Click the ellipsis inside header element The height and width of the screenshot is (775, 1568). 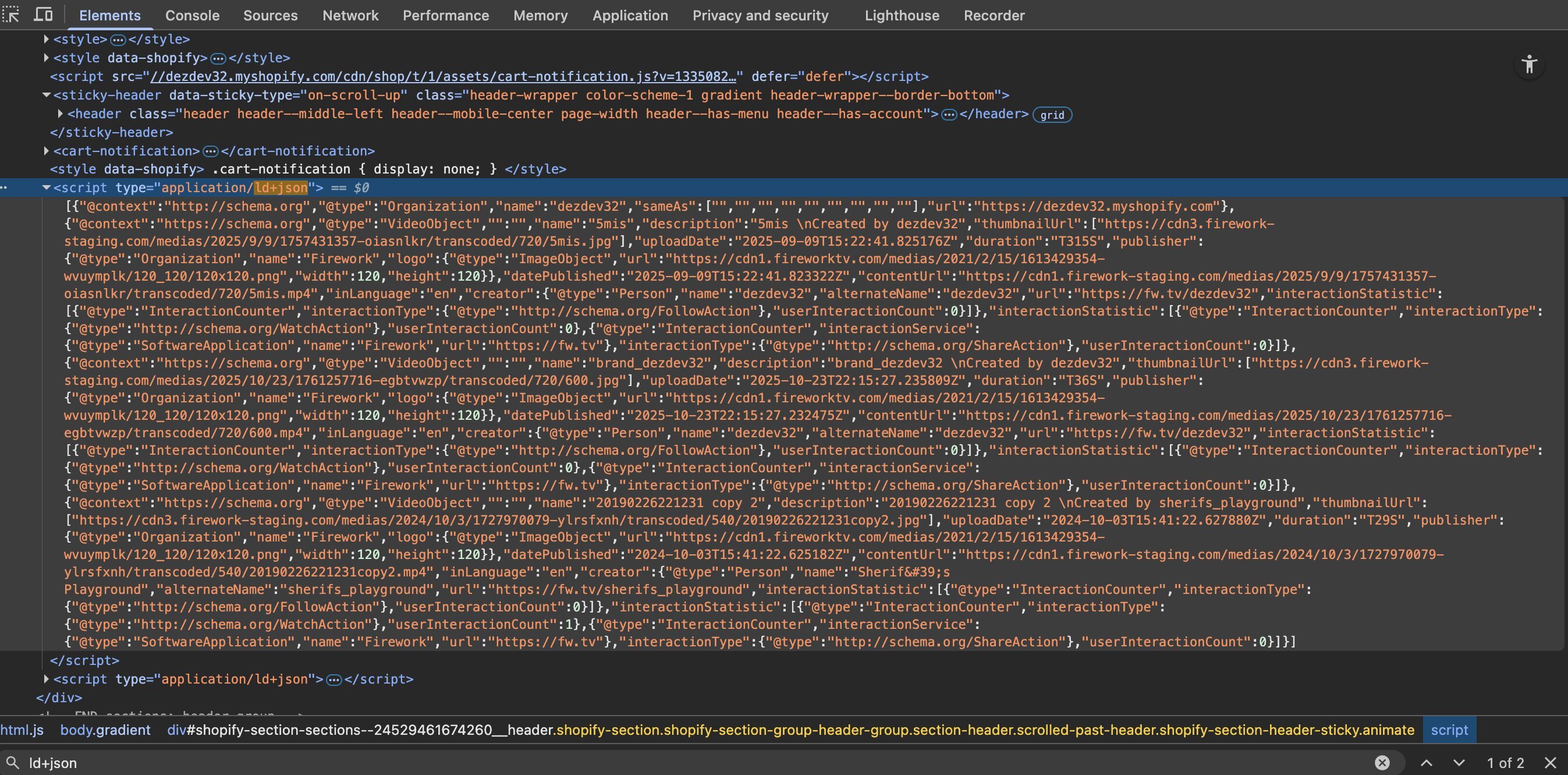(948, 115)
